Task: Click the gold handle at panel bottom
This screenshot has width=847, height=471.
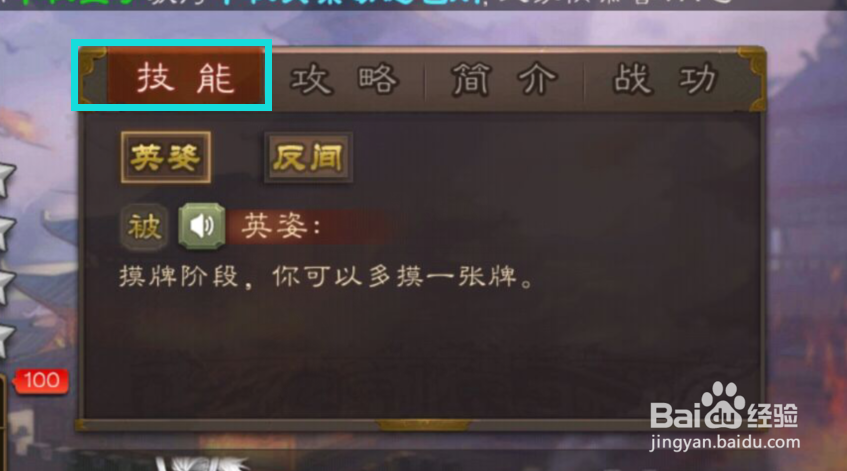Action: 423,425
